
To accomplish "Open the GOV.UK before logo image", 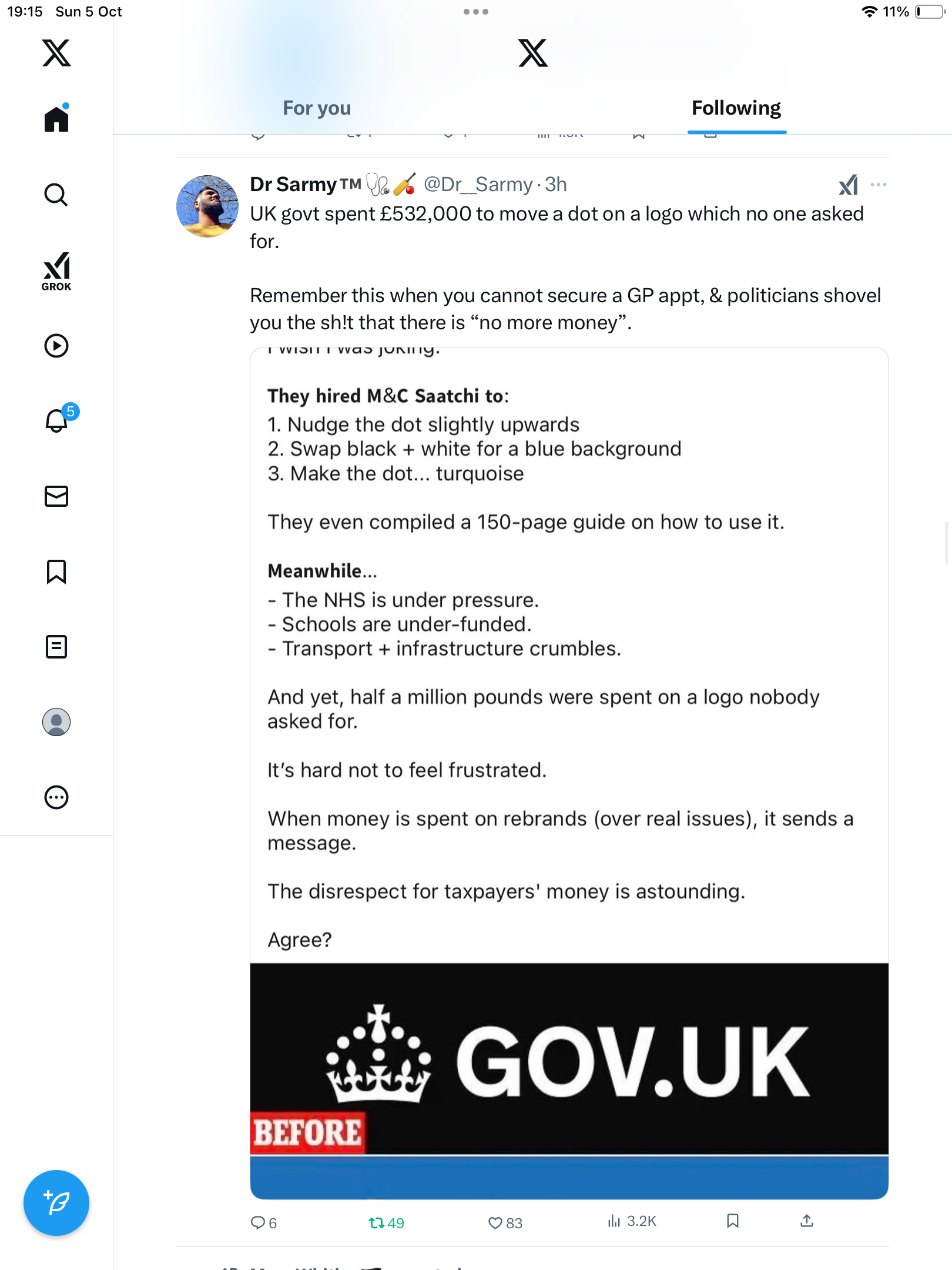I will [x=569, y=1058].
